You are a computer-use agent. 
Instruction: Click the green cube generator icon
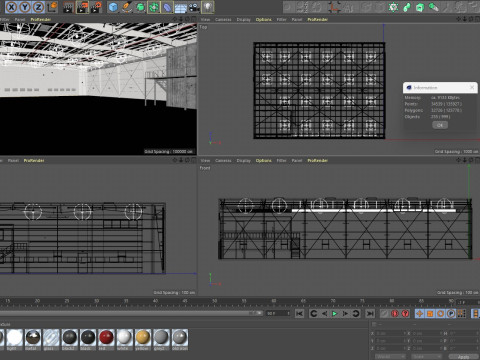tap(420, 7)
